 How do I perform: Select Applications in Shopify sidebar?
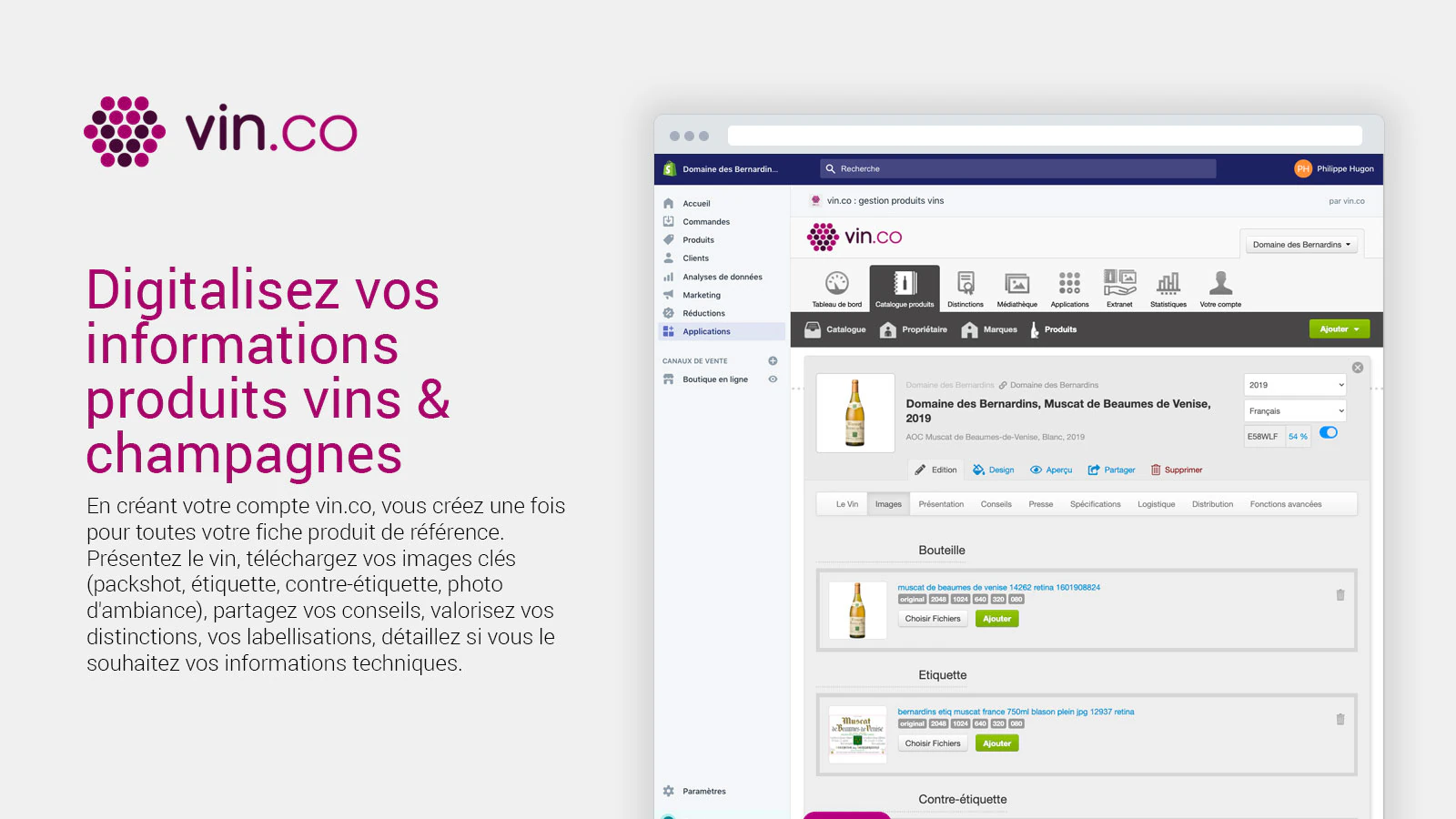[x=723, y=332]
